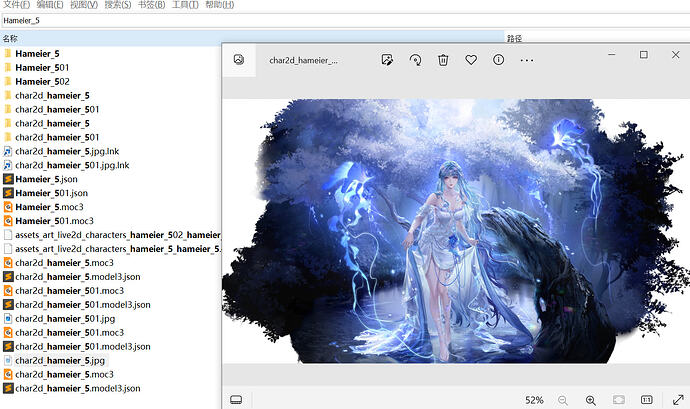690x409 pixels.
Task: Click the char2d_hameier_... title in Photos
Action: (x=303, y=60)
